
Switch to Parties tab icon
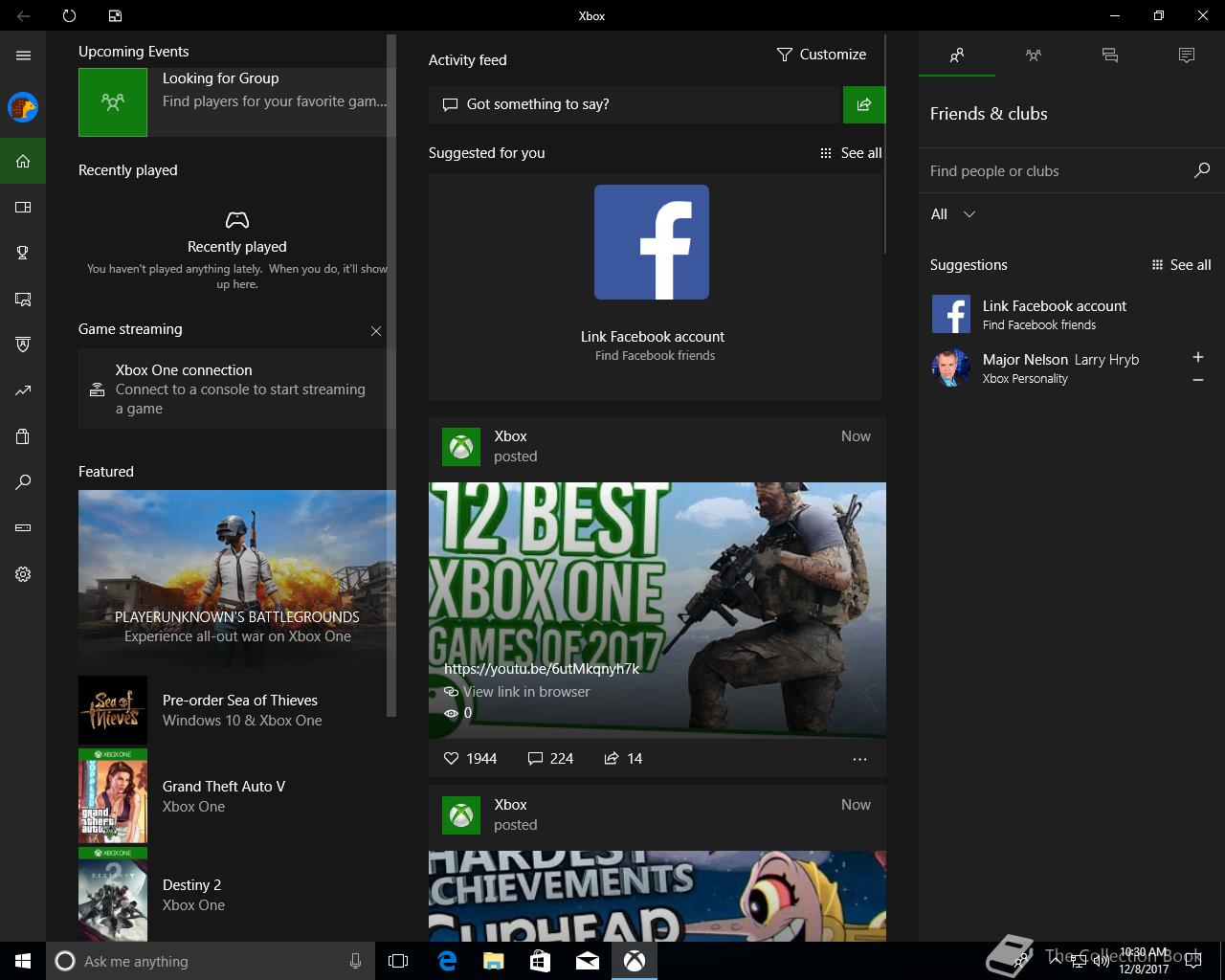tap(1034, 56)
